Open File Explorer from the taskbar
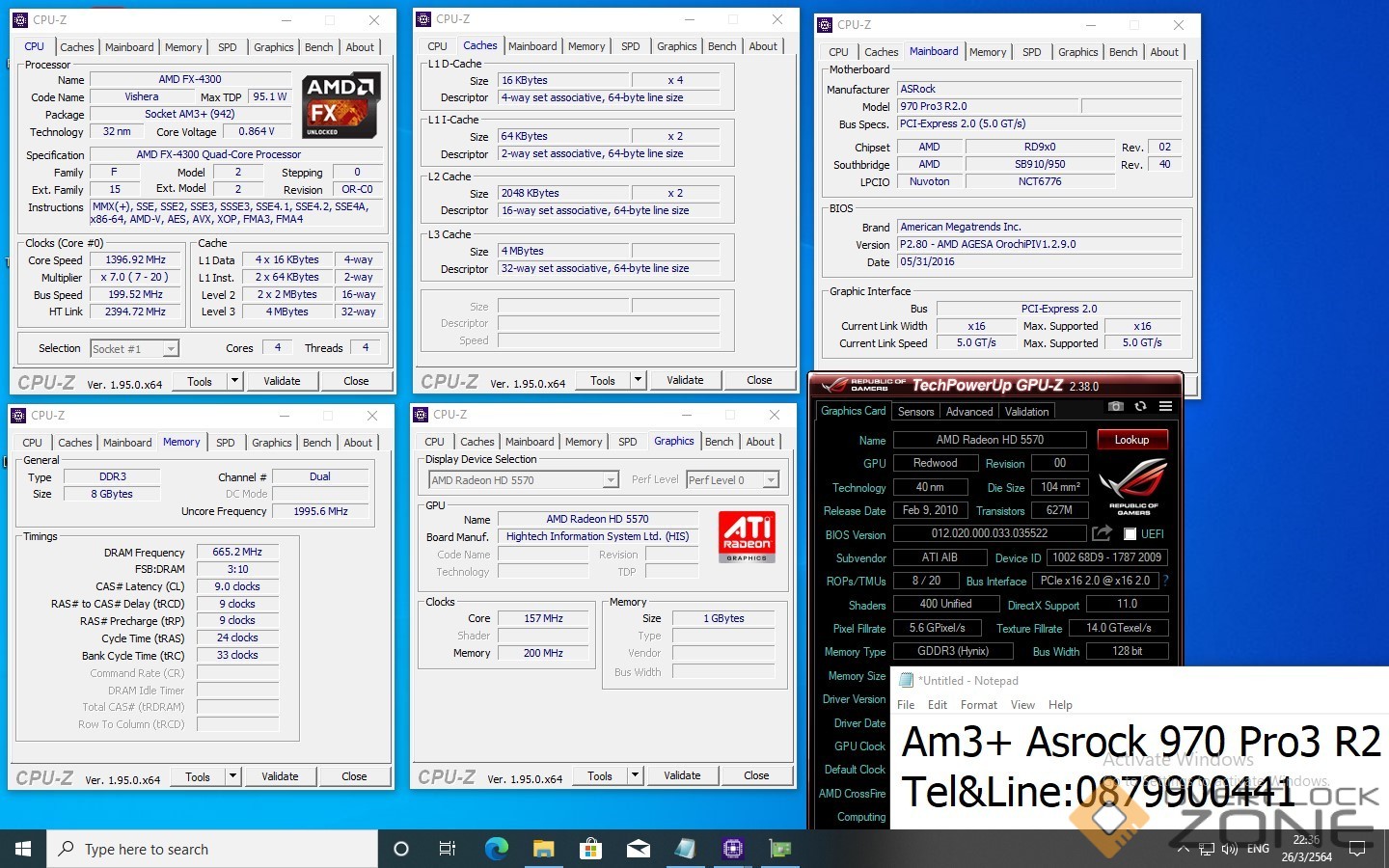 point(543,849)
